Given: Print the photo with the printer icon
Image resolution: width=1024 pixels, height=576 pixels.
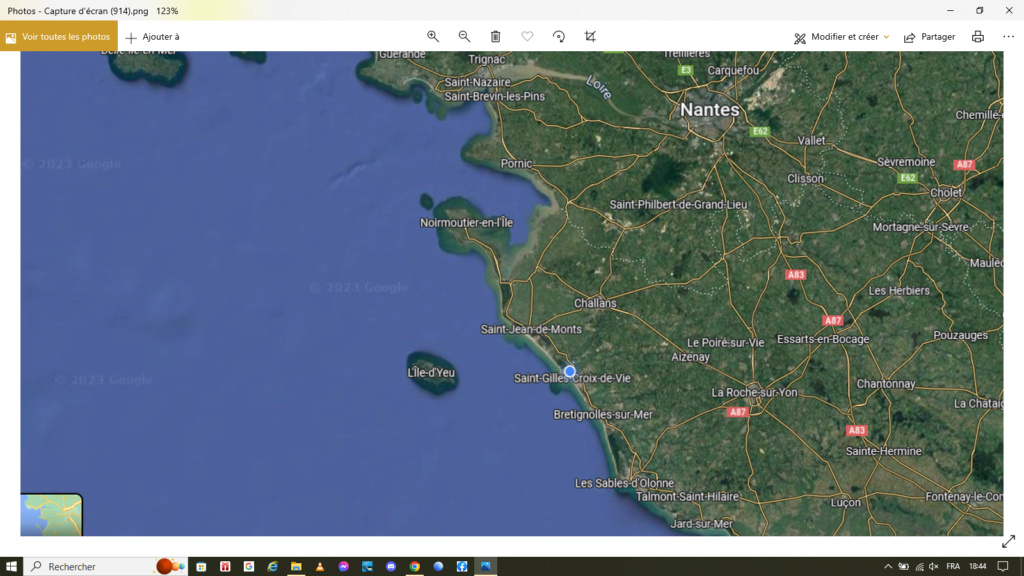Looking at the screenshot, I should click(978, 37).
